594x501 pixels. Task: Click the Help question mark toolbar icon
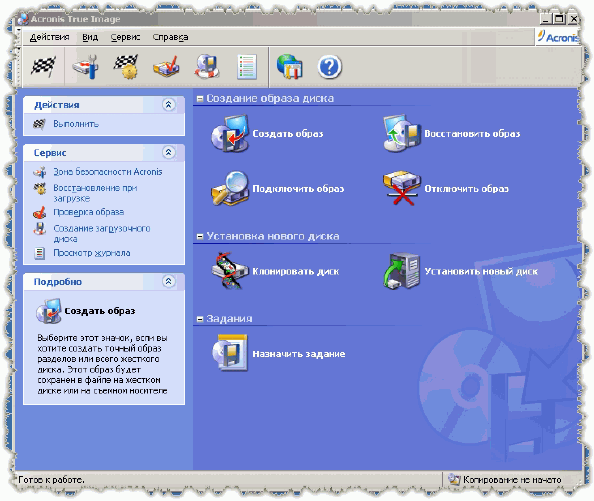[329, 67]
